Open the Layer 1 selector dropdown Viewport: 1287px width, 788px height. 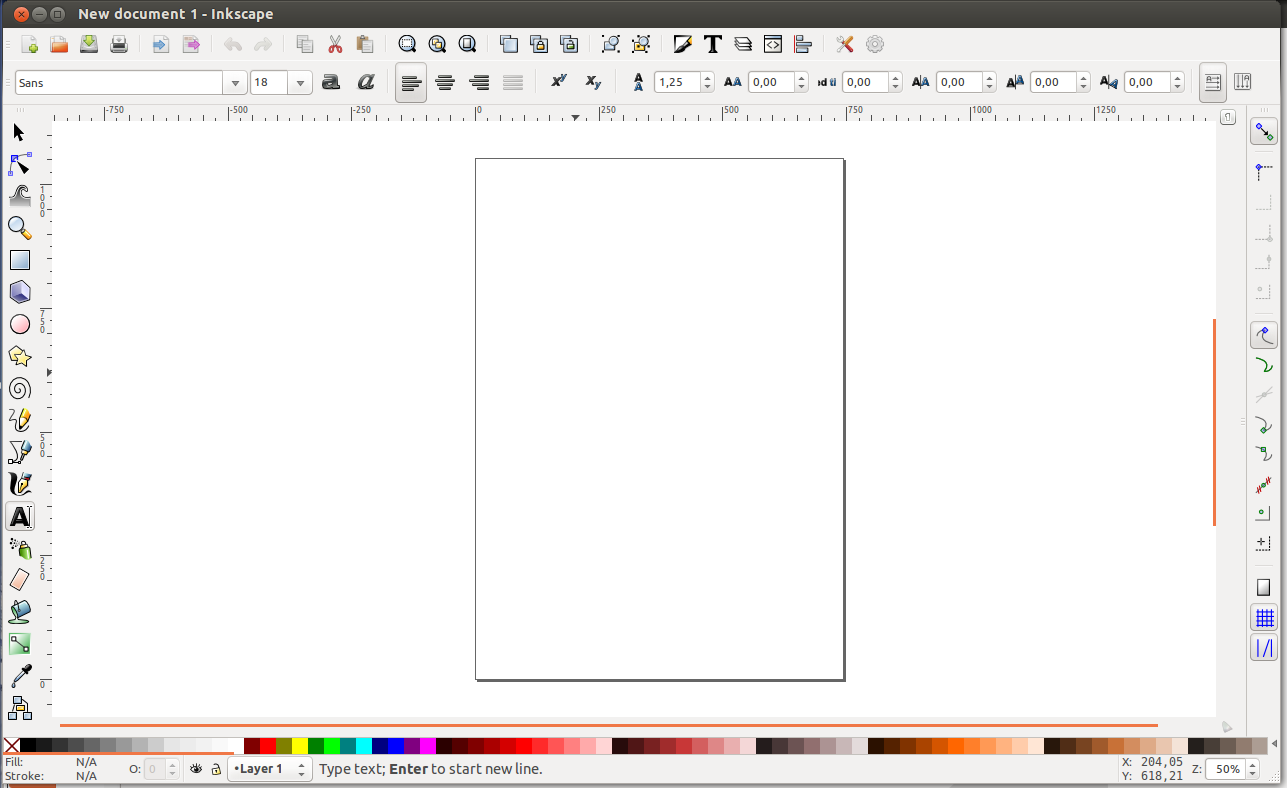[x=271, y=769]
